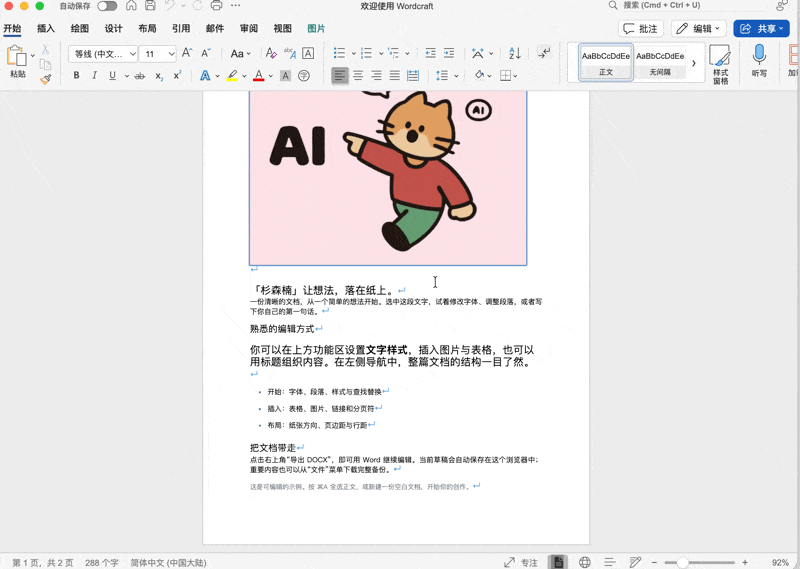Select align left paragraph icon

pyautogui.click(x=340, y=76)
